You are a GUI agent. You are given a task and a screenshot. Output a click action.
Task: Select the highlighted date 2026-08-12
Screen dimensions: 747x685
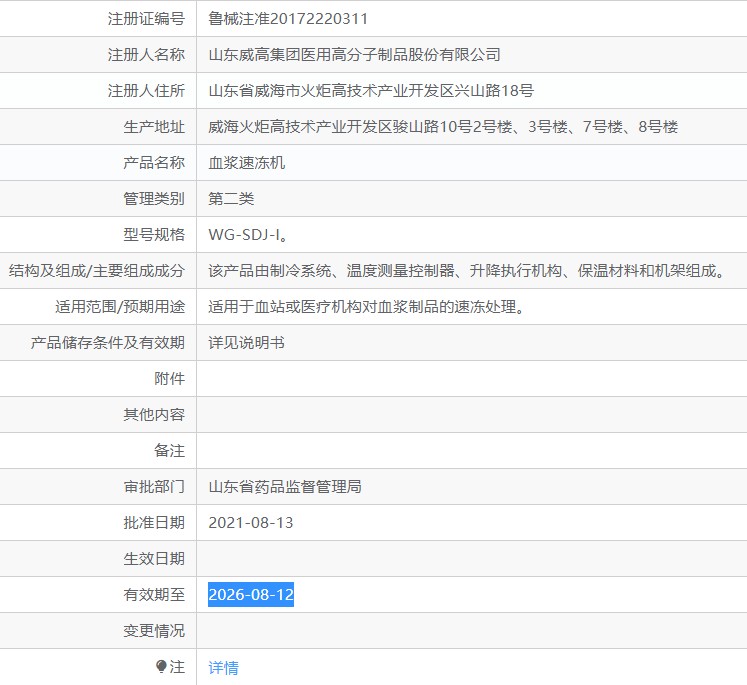[251, 594]
